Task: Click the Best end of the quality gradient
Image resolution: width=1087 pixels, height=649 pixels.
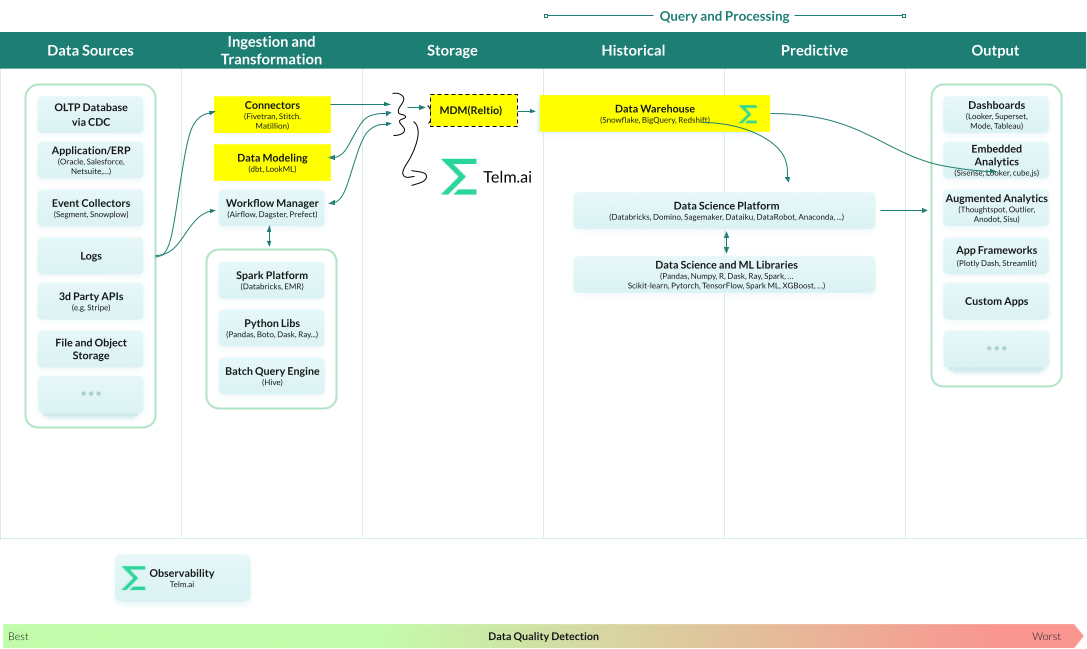Action: point(18,636)
